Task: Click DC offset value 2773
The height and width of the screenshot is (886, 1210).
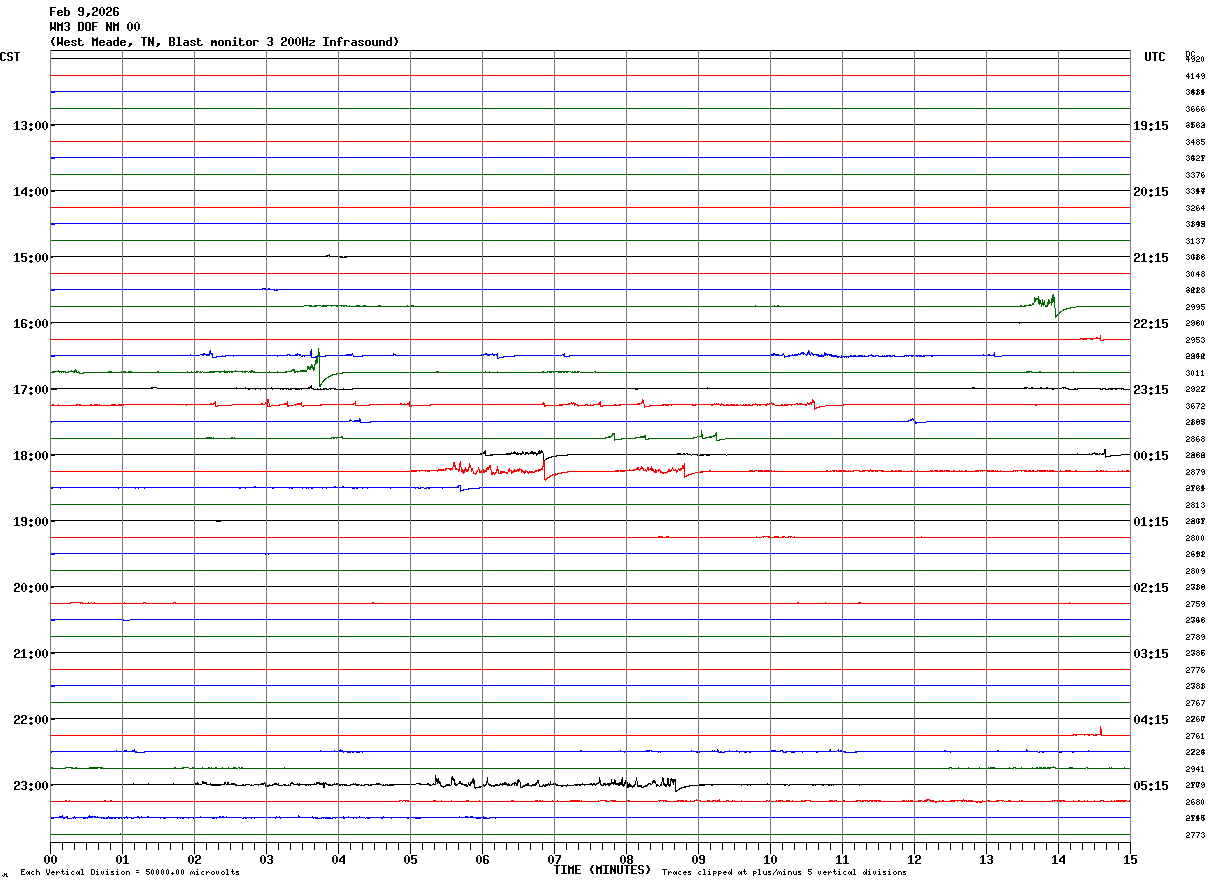Action: [x=1195, y=835]
